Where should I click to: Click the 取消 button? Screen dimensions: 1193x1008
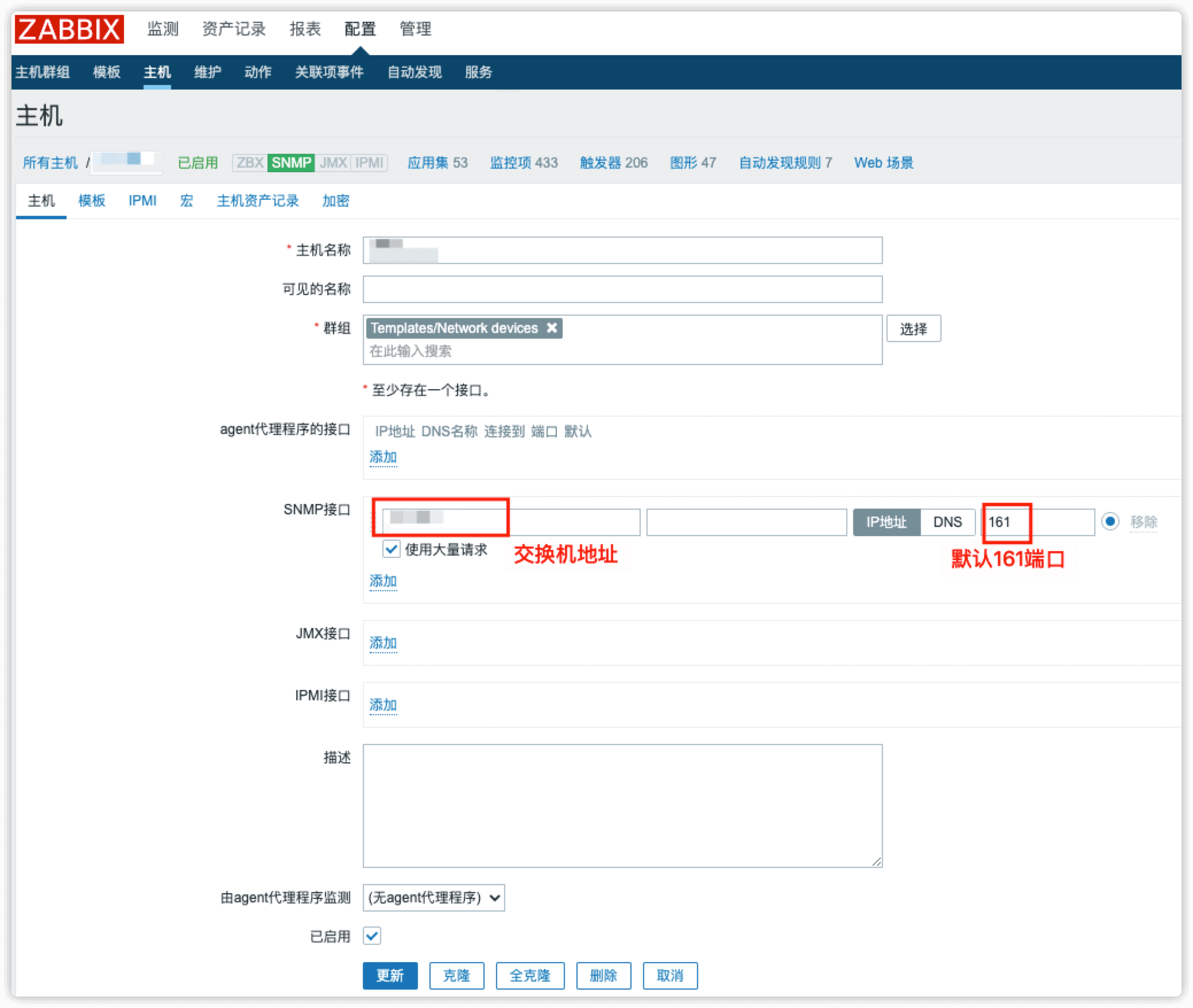(670, 975)
